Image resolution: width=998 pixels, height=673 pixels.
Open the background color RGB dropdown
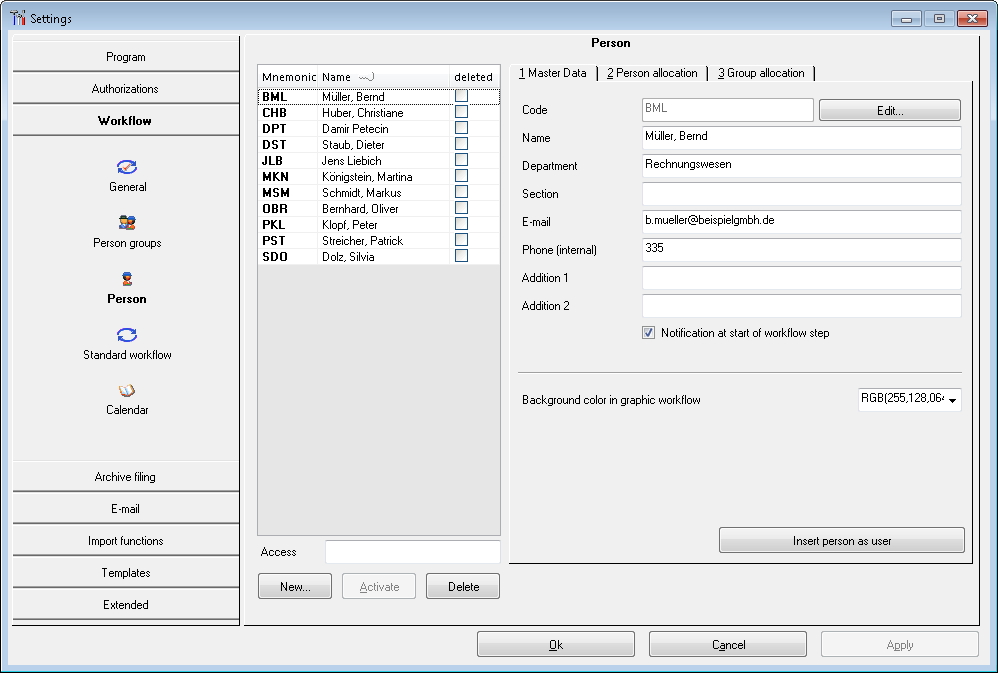pos(952,400)
